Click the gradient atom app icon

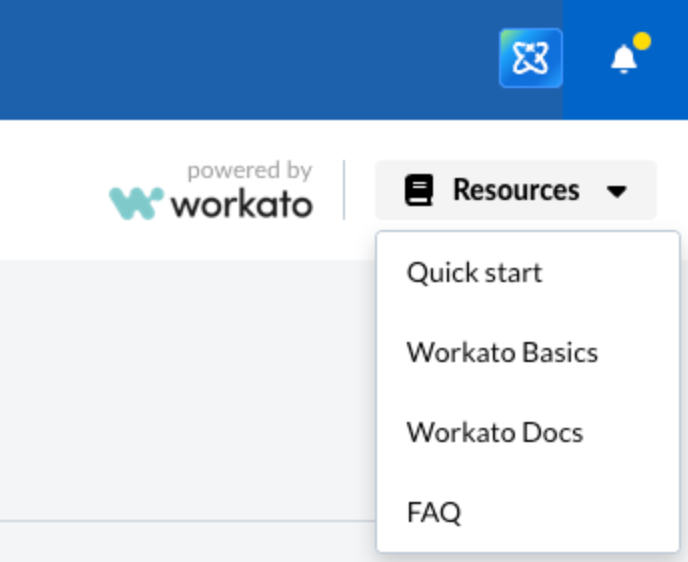click(531, 58)
